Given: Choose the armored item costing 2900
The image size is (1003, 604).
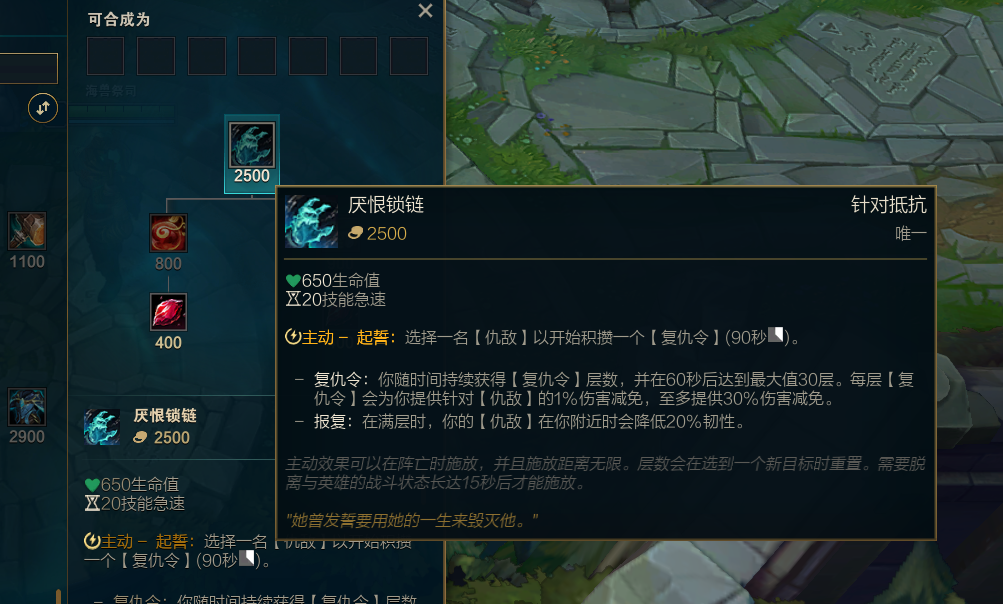Looking at the screenshot, I should 27,406.
